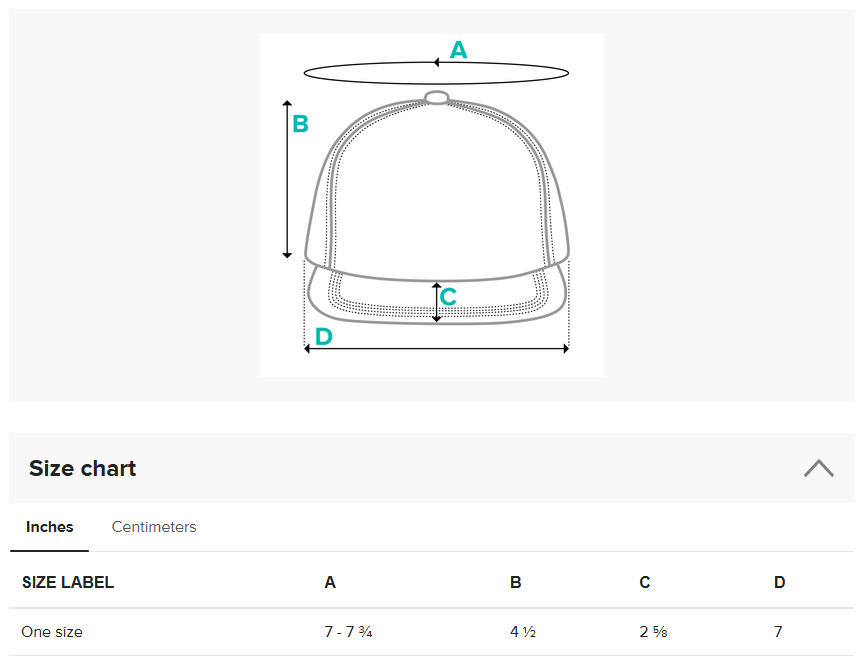Screen dimensions: 865x672
Task: Click the teal C label in the cap diagram
Action: click(448, 297)
